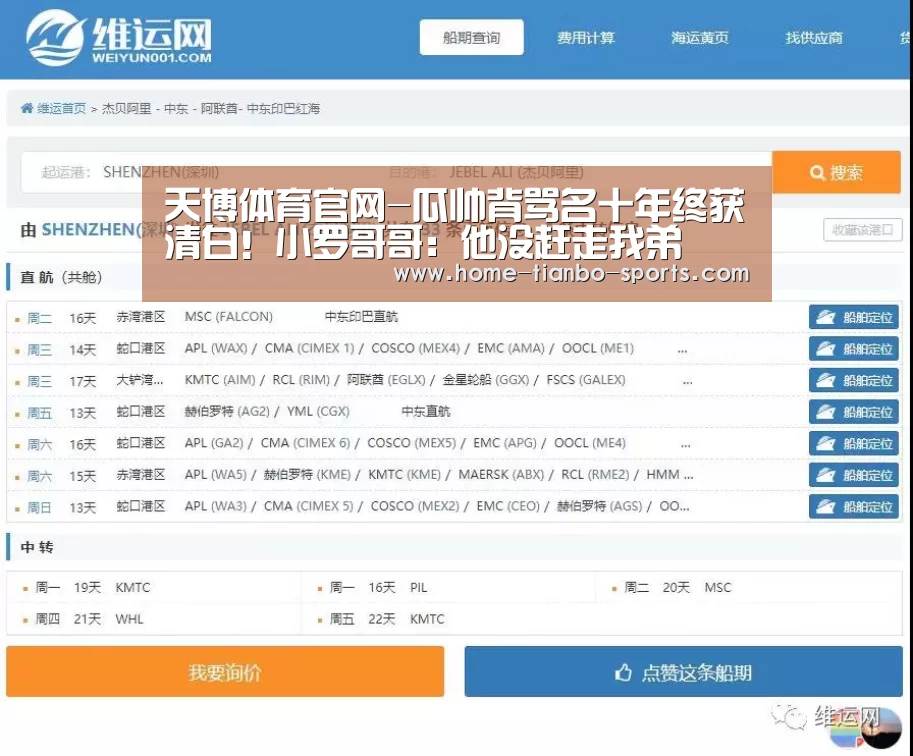This screenshot has height=756, width=913.
Task: Click the breadcrumb text 杰贝阿里 - 中东 - 阿联酋
Action: [170, 108]
